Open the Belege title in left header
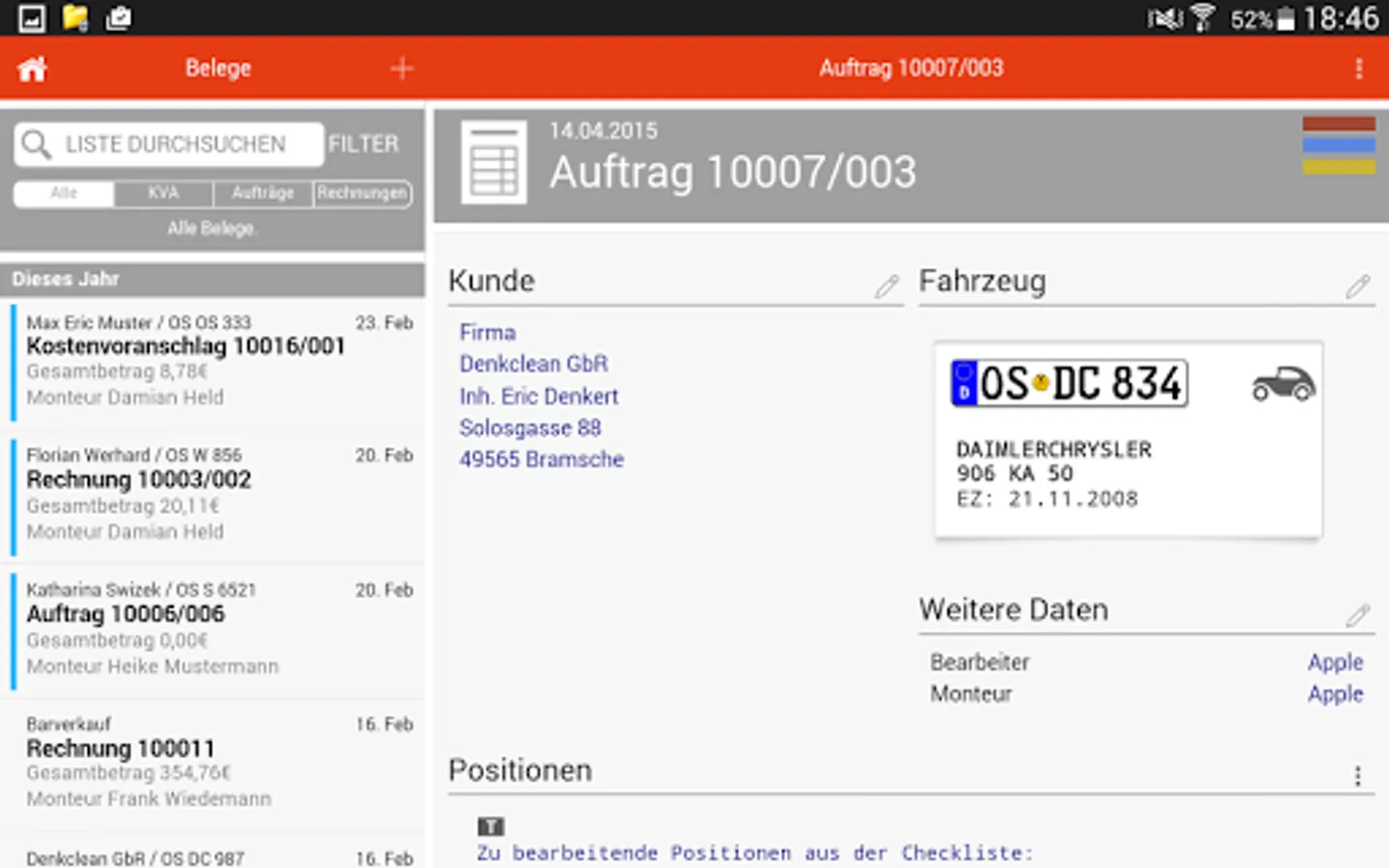Viewport: 1389px width, 868px height. point(218,68)
